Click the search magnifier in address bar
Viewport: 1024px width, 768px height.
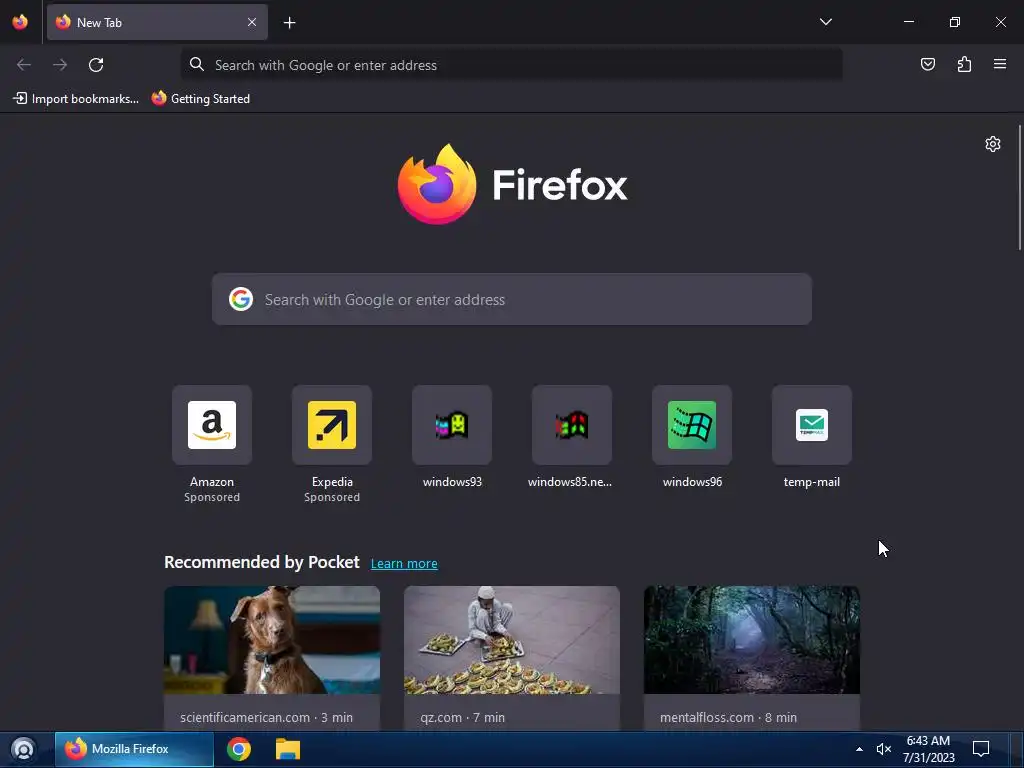tap(197, 64)
